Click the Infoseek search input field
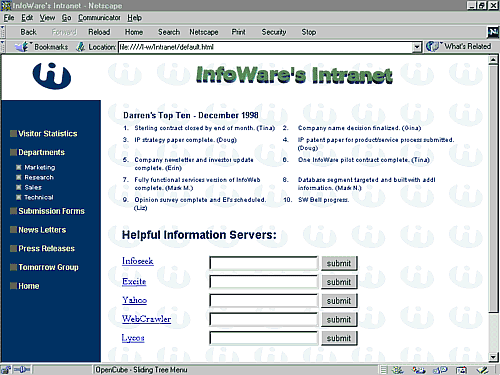The width and height of the screenshot is (500, 375). (264, 263)
